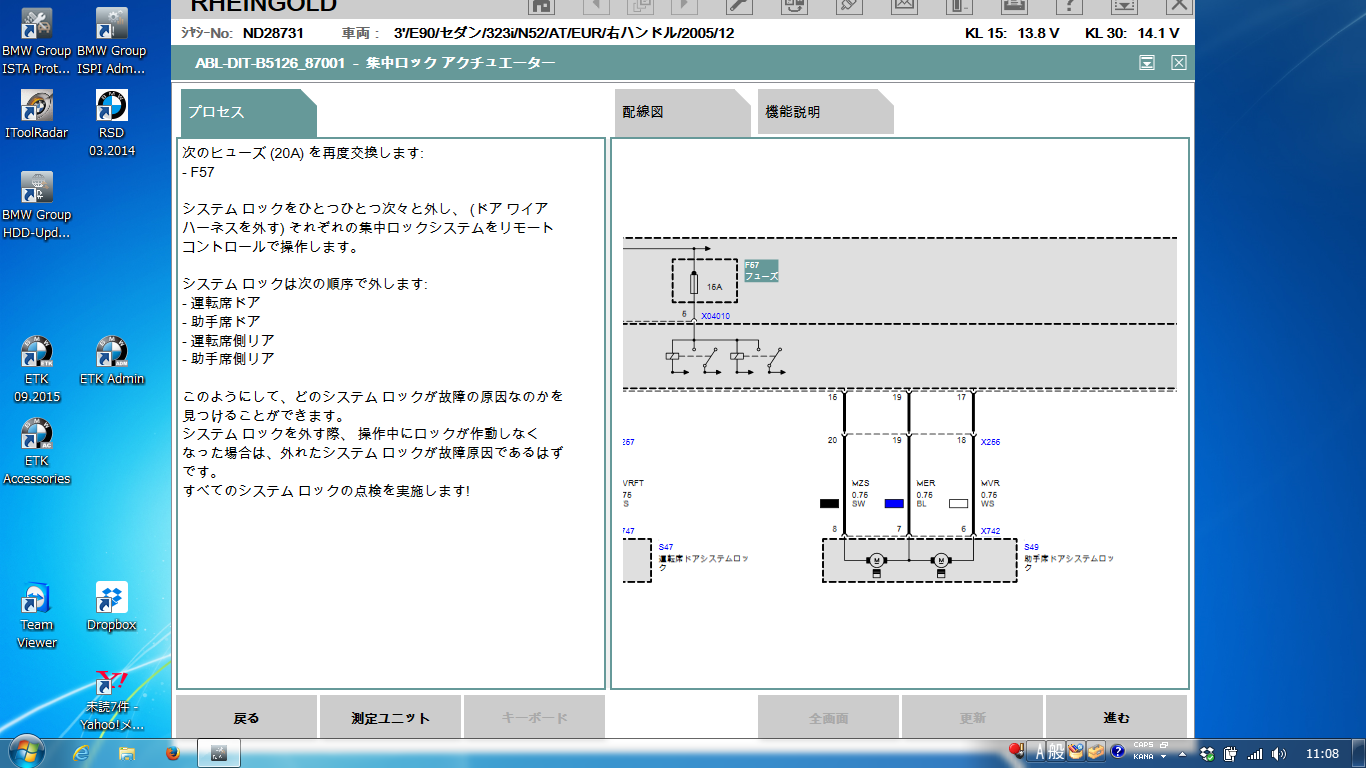The image size is (1366, 768).
Task: Open Dropbox desktop icon
Action: pos(111,607)
